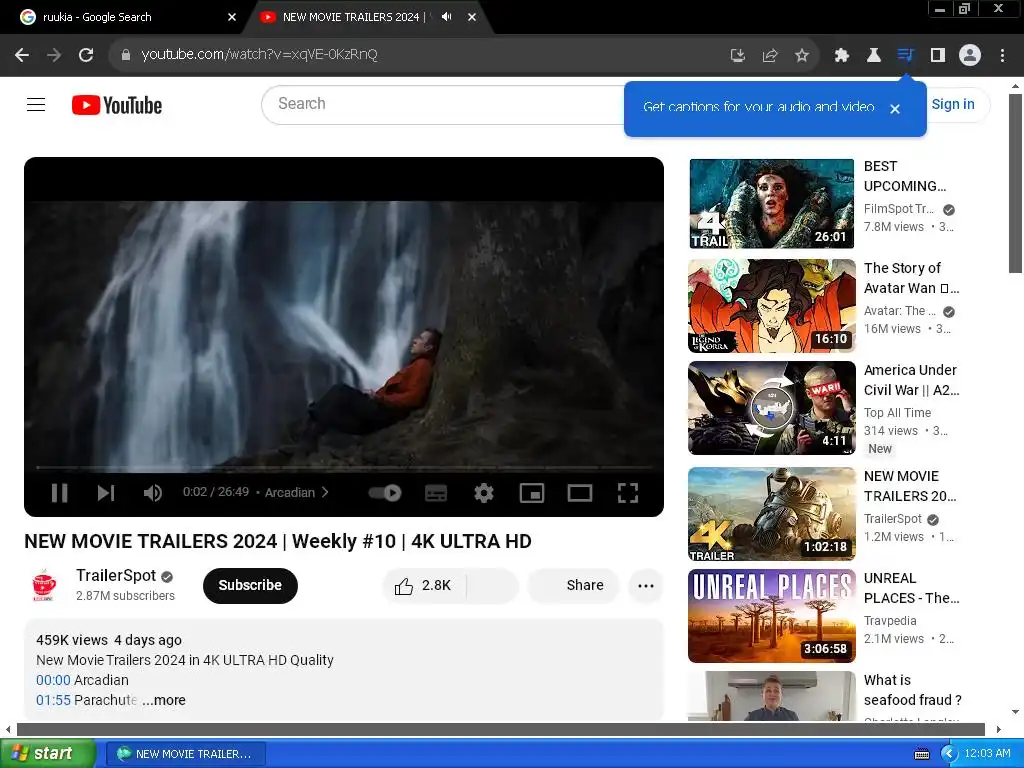Click the address bar URL
Viewport: 1024px width, 768px height.
pyautogui.click(x=259, y=54)
